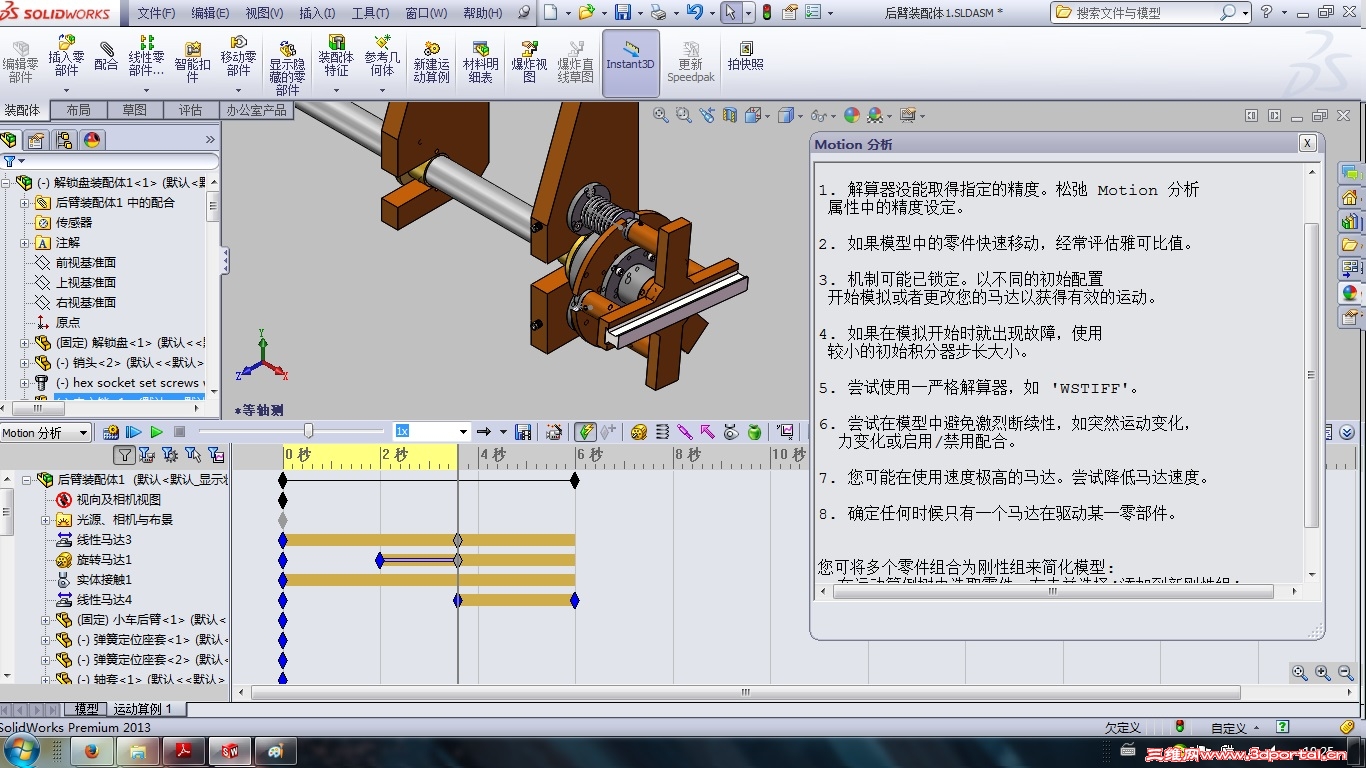This screenshot has height=768, width=1366.
Task: Click the Adobe Reader icon on the taskbar
Action: [x=184, y=752]
